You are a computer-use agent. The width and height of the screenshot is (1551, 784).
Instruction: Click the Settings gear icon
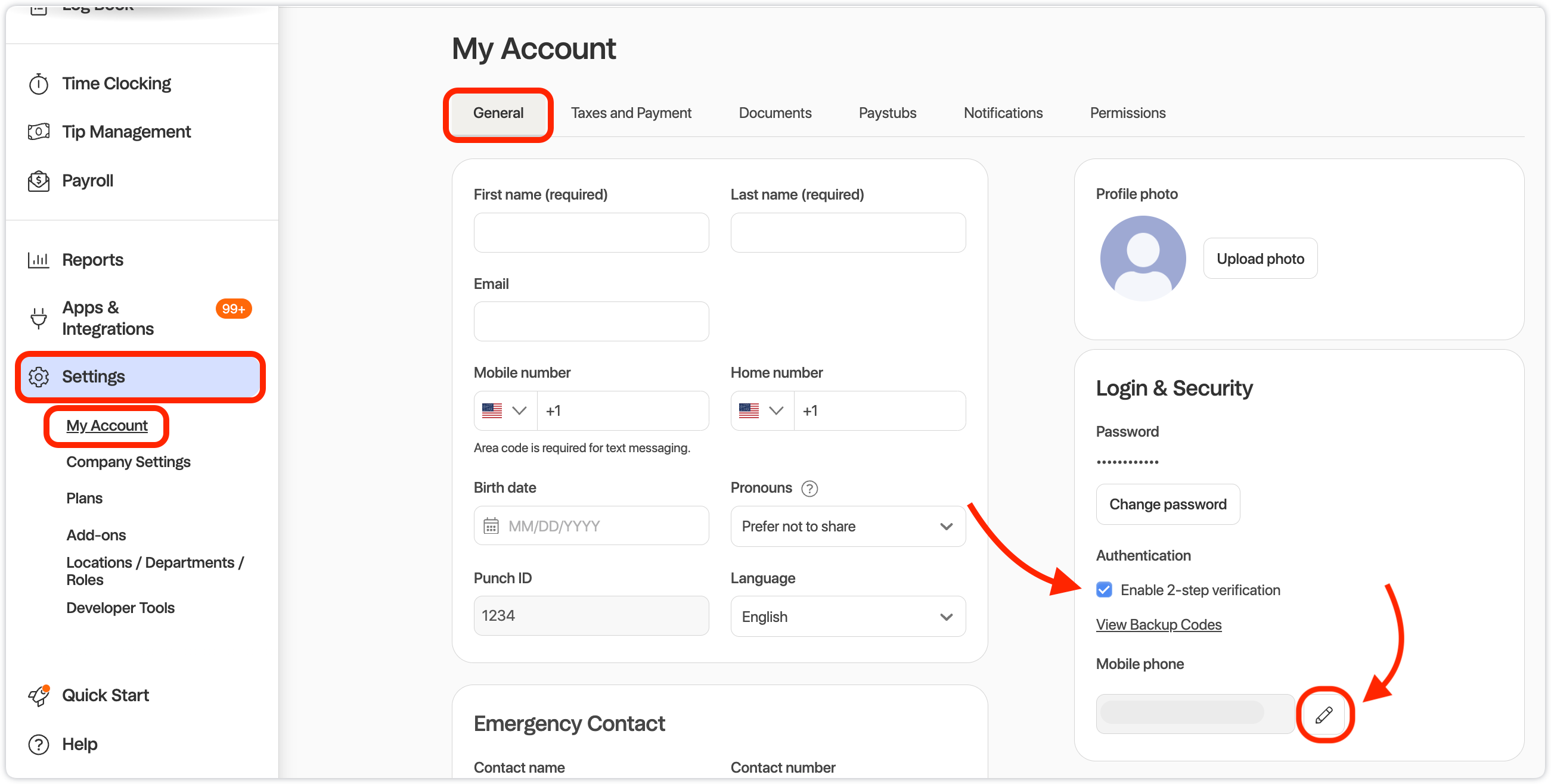coord(39,377)
